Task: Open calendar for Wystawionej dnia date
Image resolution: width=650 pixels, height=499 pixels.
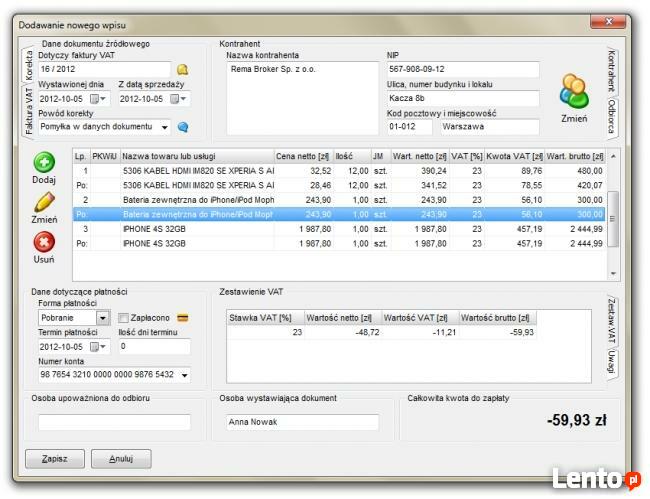Action: click(x=97, y=99)
